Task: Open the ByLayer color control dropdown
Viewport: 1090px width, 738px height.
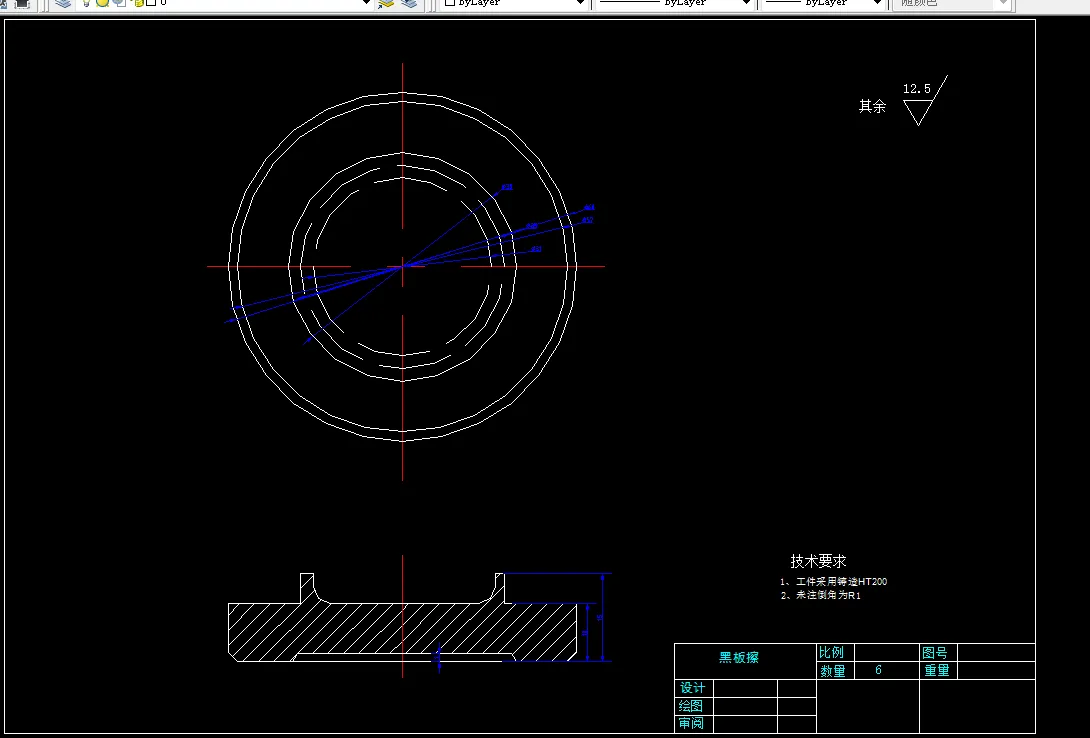Action: 515,3
